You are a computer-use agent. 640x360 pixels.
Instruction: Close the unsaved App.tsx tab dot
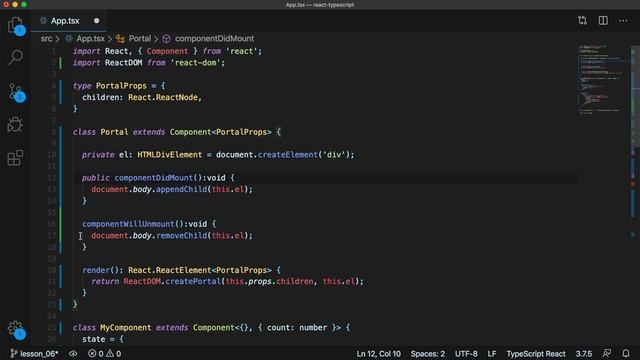(x=96, y=21)
